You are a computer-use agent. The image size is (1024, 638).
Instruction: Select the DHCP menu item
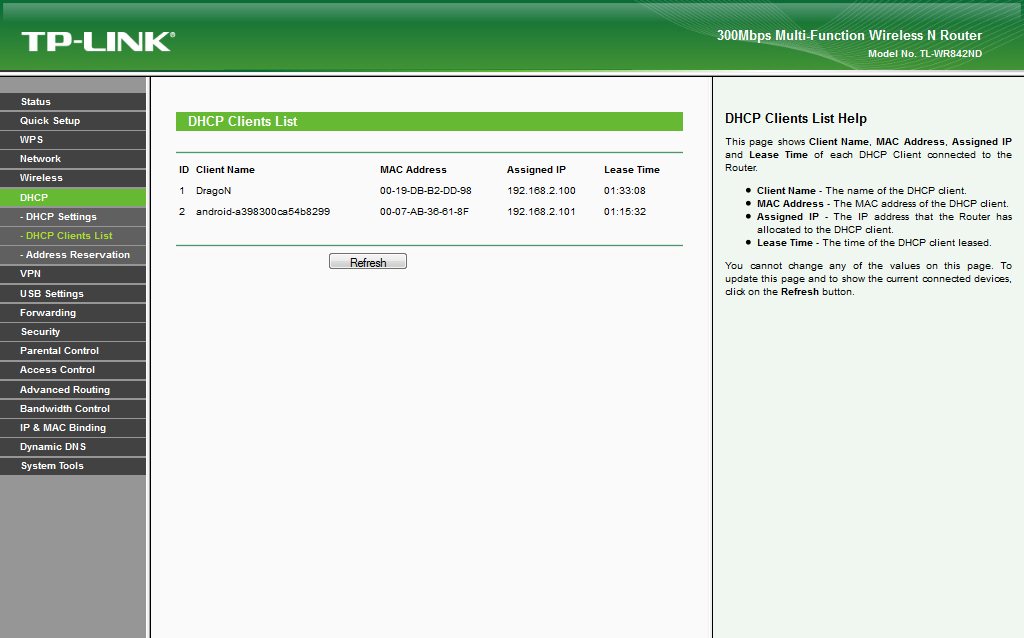[72, 197]
